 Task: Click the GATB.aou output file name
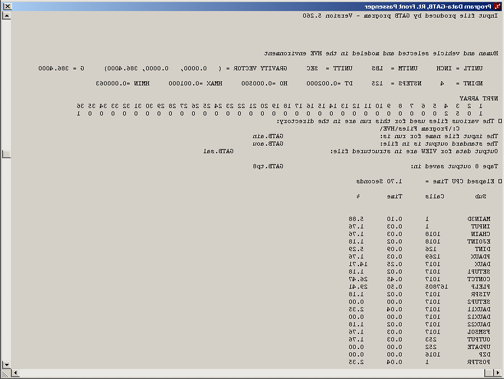click(x=268, y=144)
